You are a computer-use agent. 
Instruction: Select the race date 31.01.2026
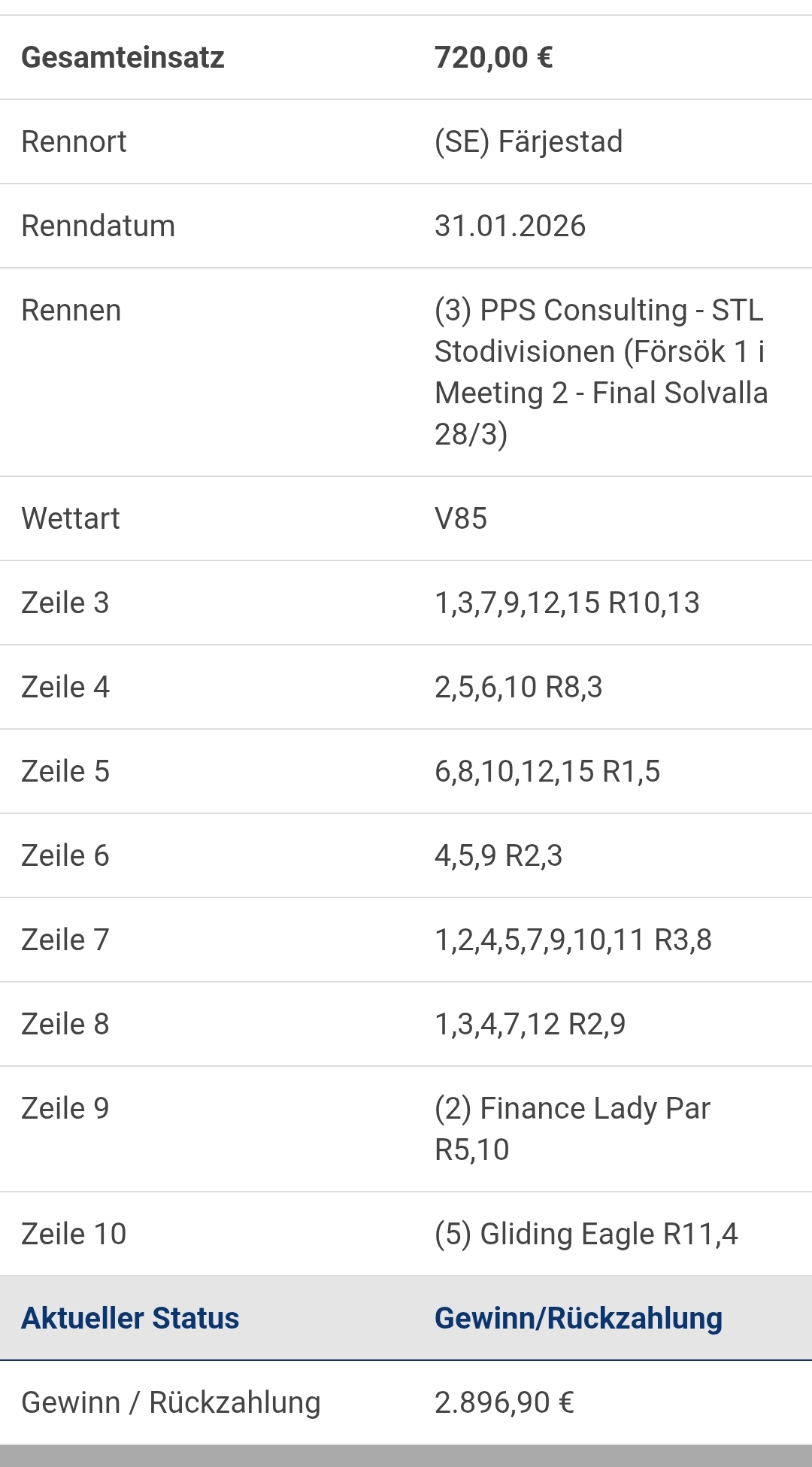510,226
